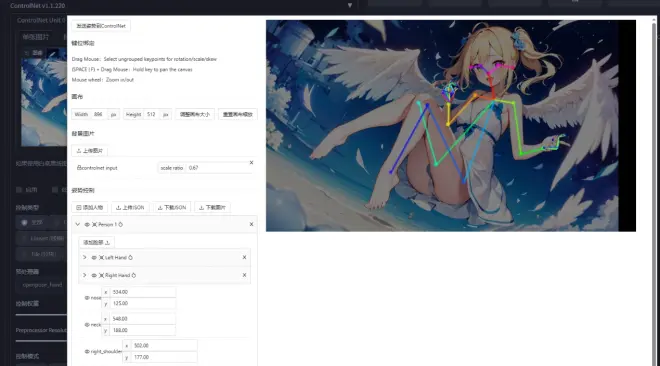Click the 上传JSON upload button
The height and width of the screenshot is (366, 660).
coord(130,207)
